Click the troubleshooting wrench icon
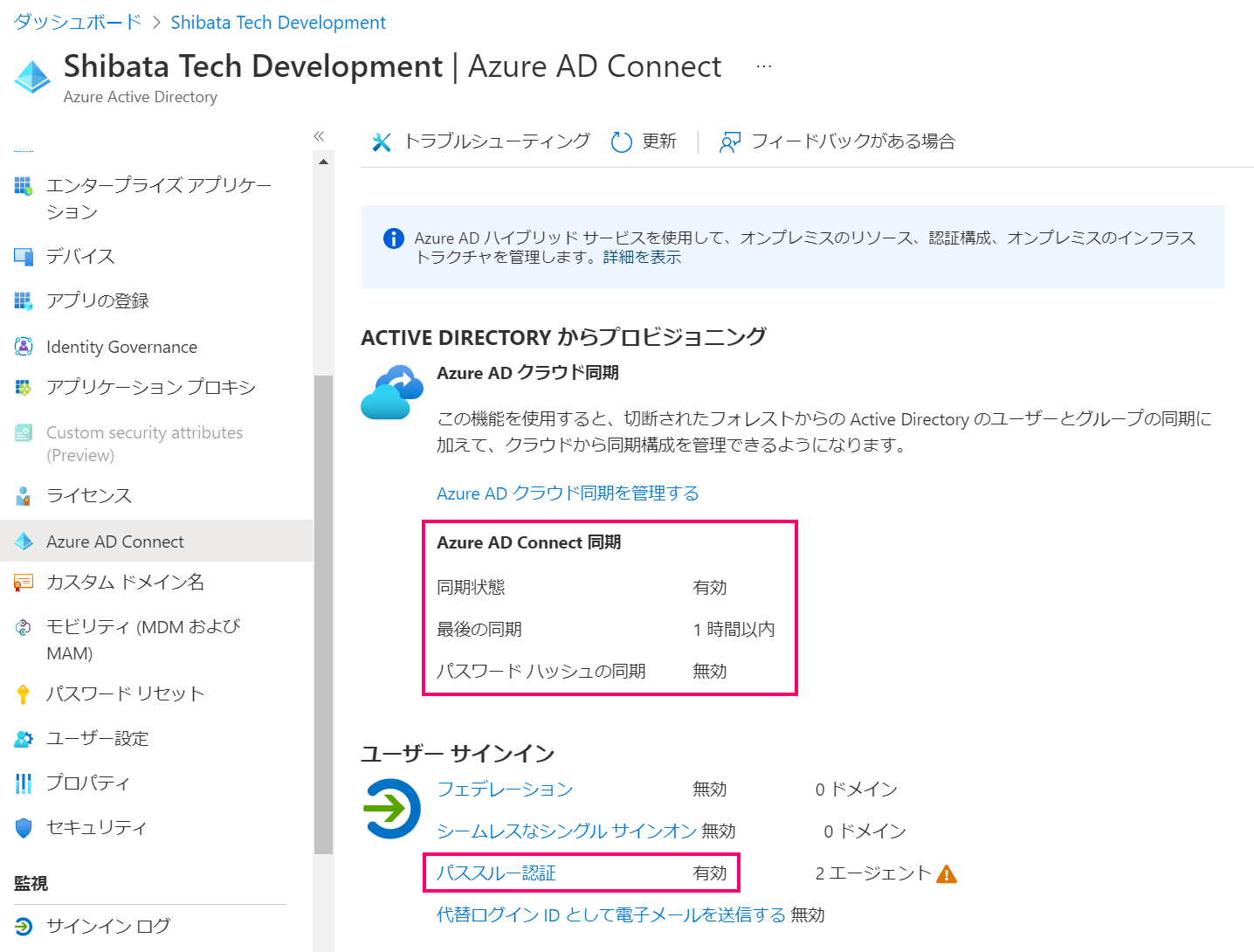The width and height of the screenshot is (1254, 952). (x=382, y=141)
